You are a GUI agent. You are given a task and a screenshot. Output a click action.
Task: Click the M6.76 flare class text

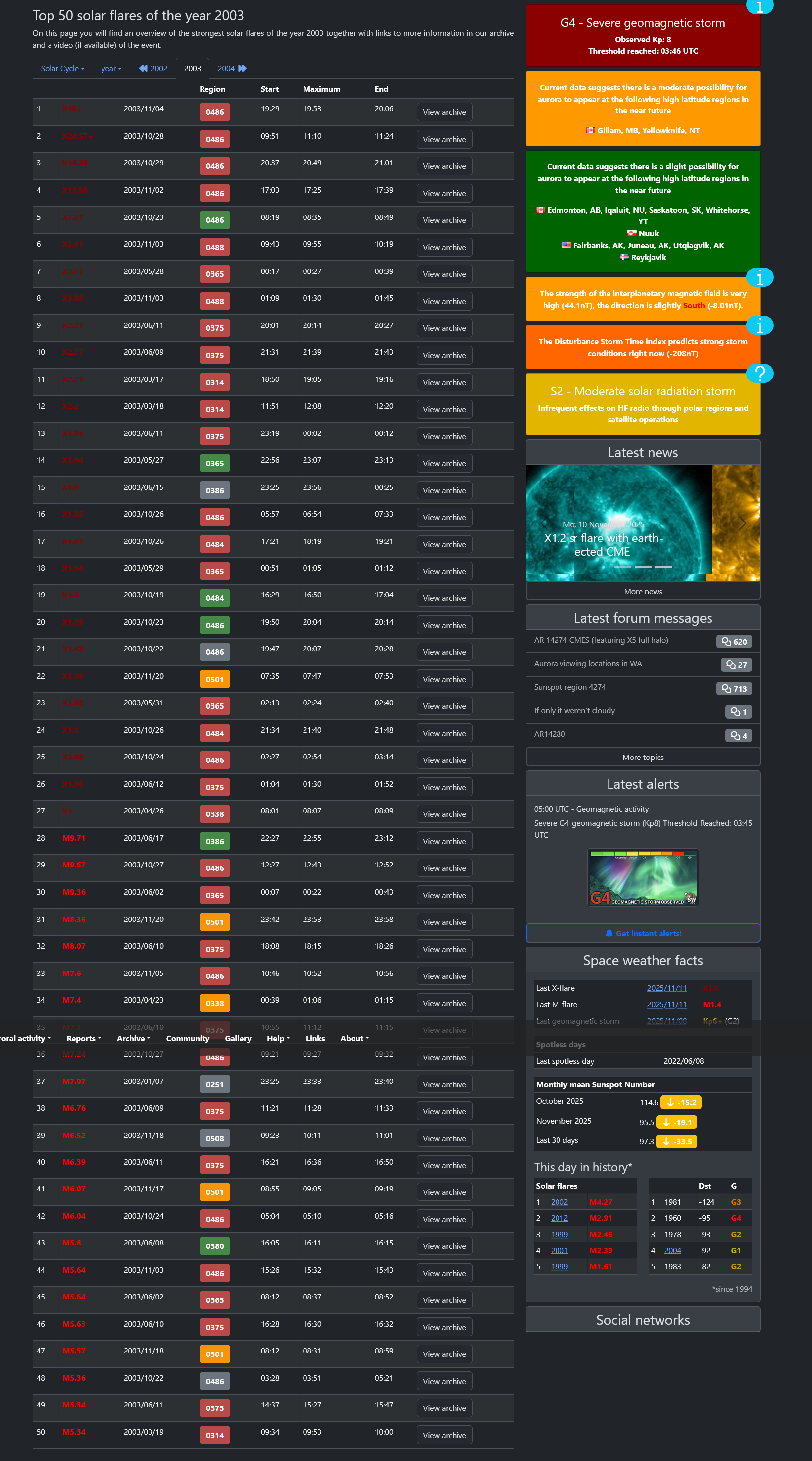coord(74,1108)
